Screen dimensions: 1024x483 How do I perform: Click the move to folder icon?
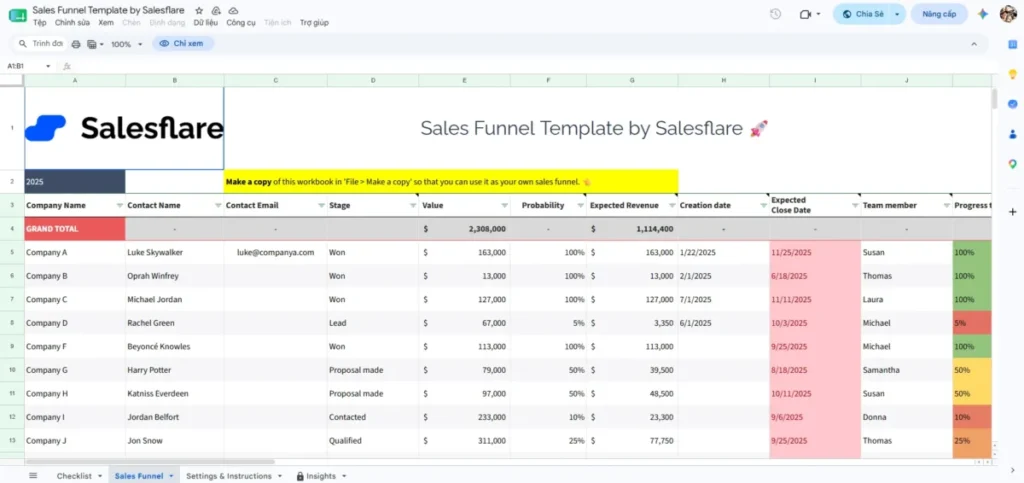(216, 10)
